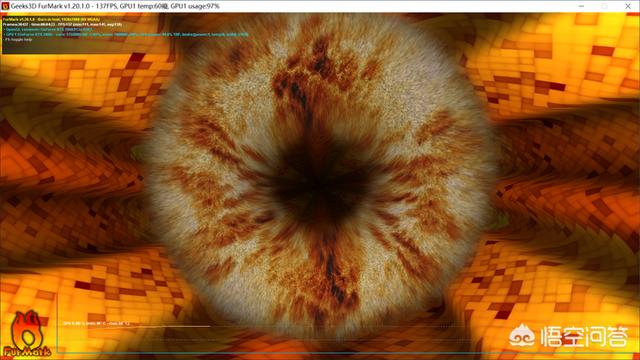This screenshot has width=640, height=360.
Task: Click the white Frames and FPS statistics line
Action: click(x=62, y=24)
